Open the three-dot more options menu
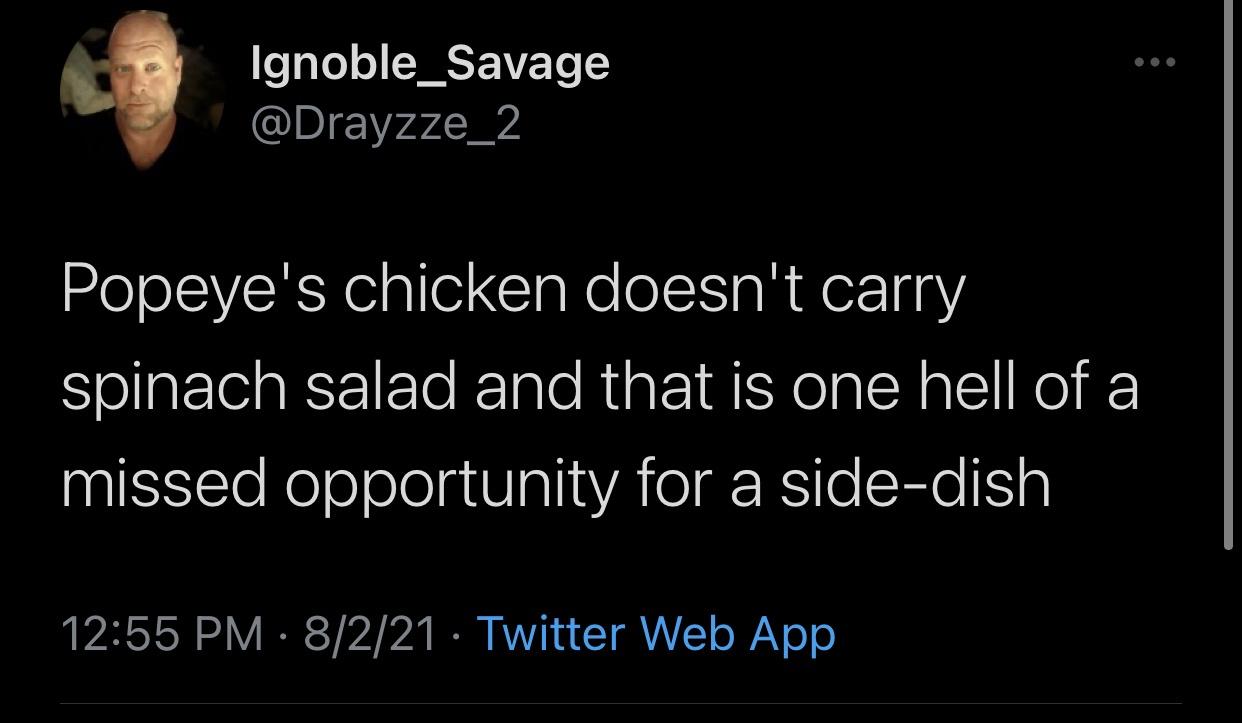 tap(1155, 62)
